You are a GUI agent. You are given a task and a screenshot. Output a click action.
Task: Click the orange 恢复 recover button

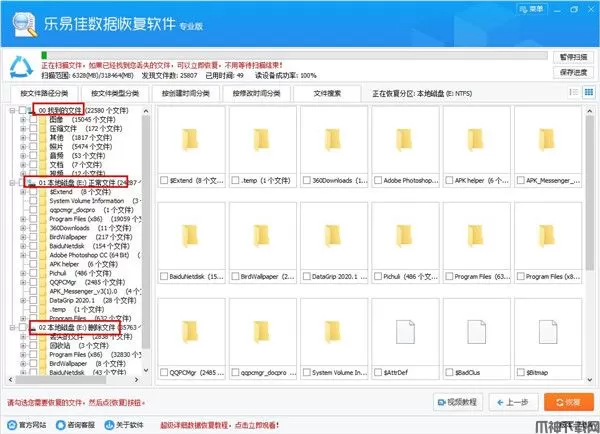(x=569, y=402)
